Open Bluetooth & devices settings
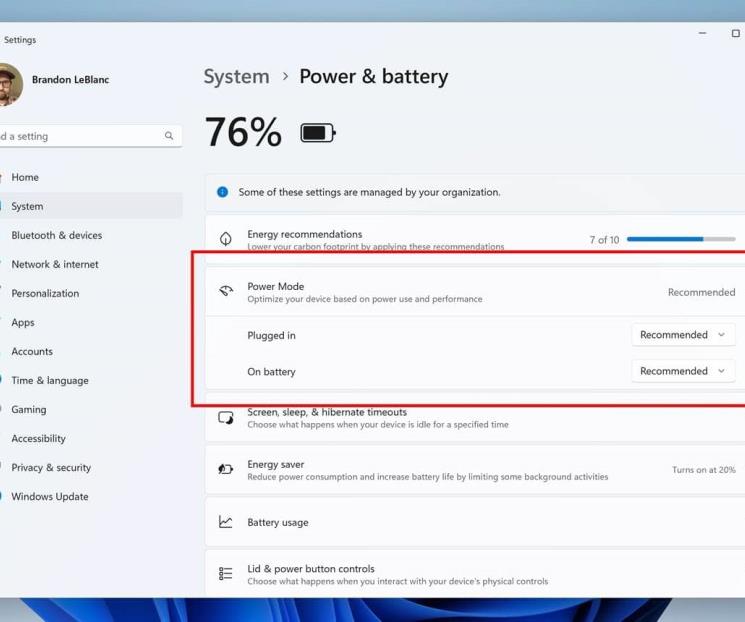 pyautogui.click(x=90, y=235)
